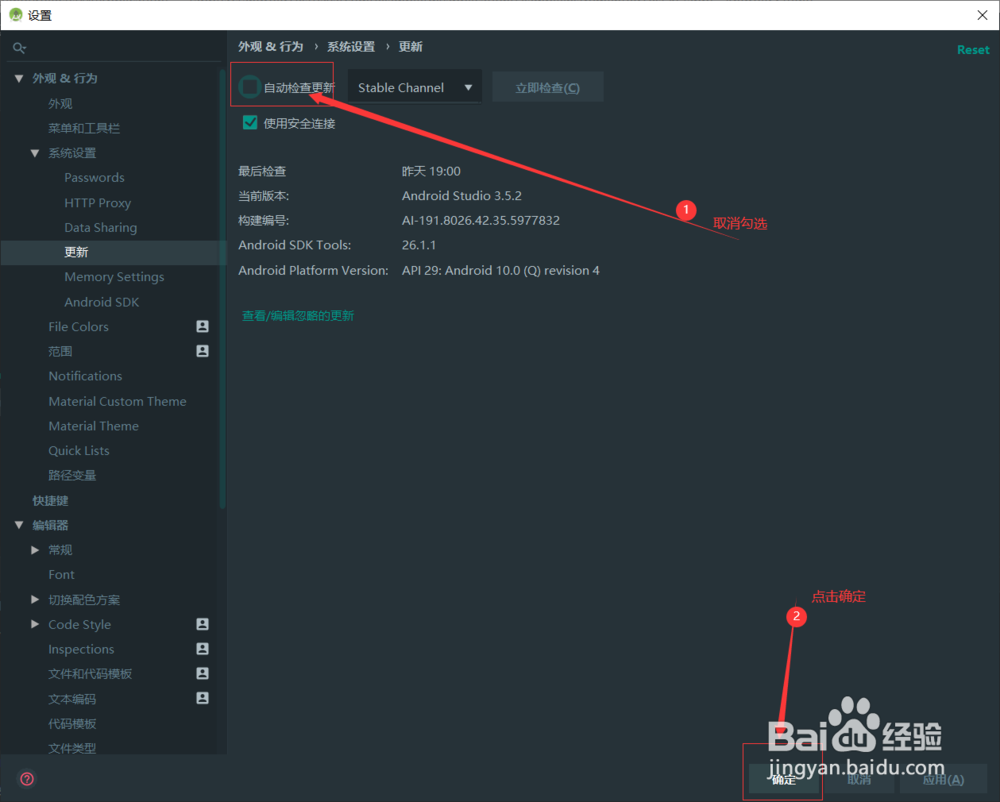Click the project-level icon beside Inspections
The height and width of the screenshot is (802, 1000).
pos(201,649)
